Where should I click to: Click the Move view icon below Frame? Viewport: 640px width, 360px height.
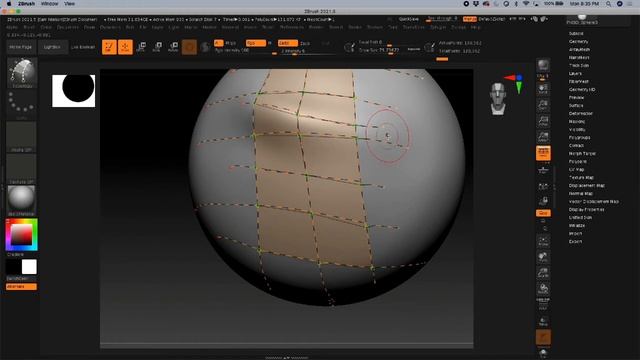(543, 257)
